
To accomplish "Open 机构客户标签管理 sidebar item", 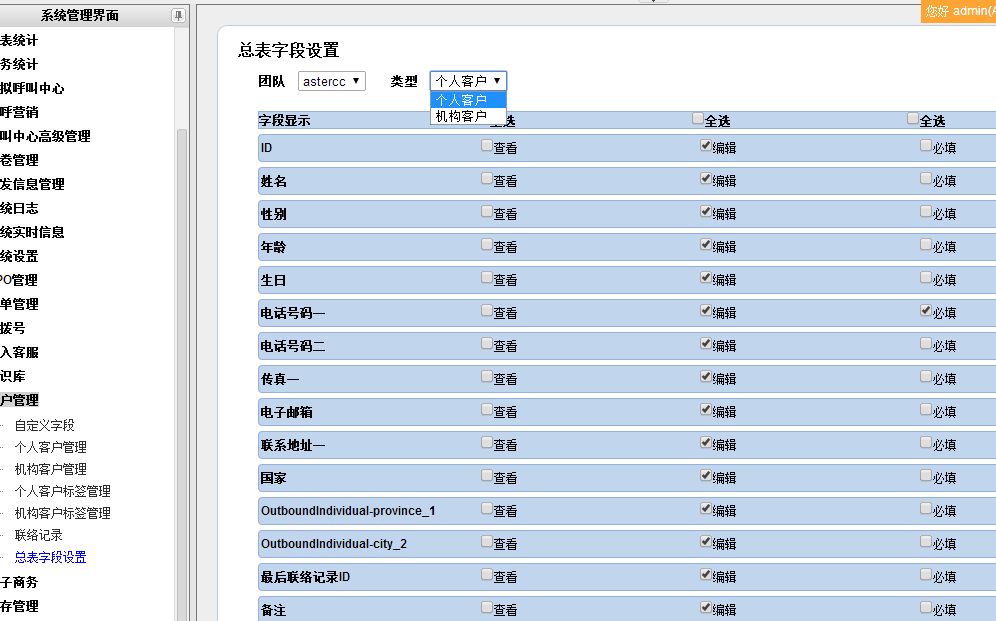I will click(62, 513).
